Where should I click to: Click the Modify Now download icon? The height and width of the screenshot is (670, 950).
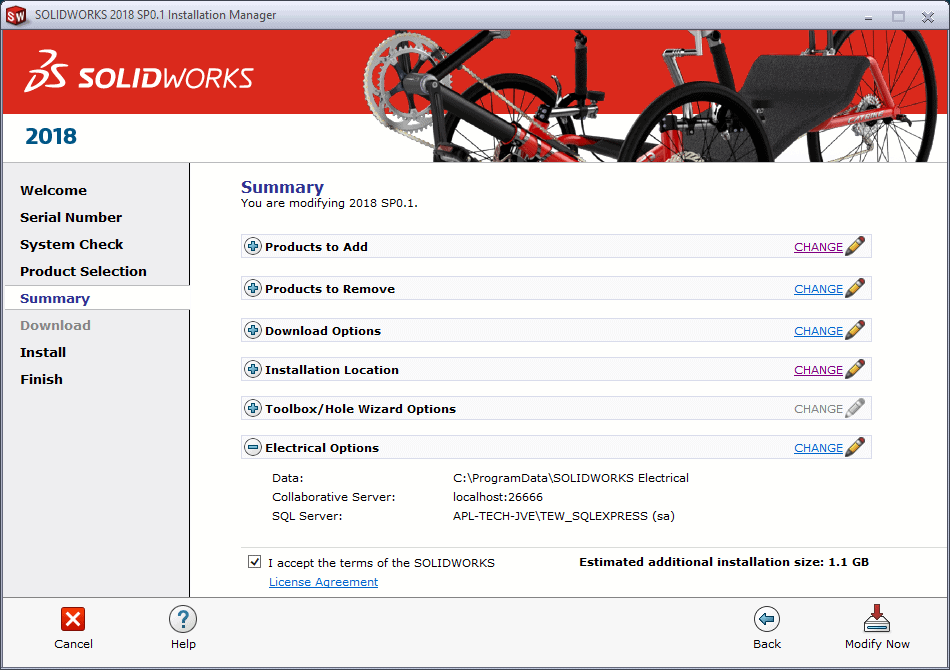tap(877, 619)
